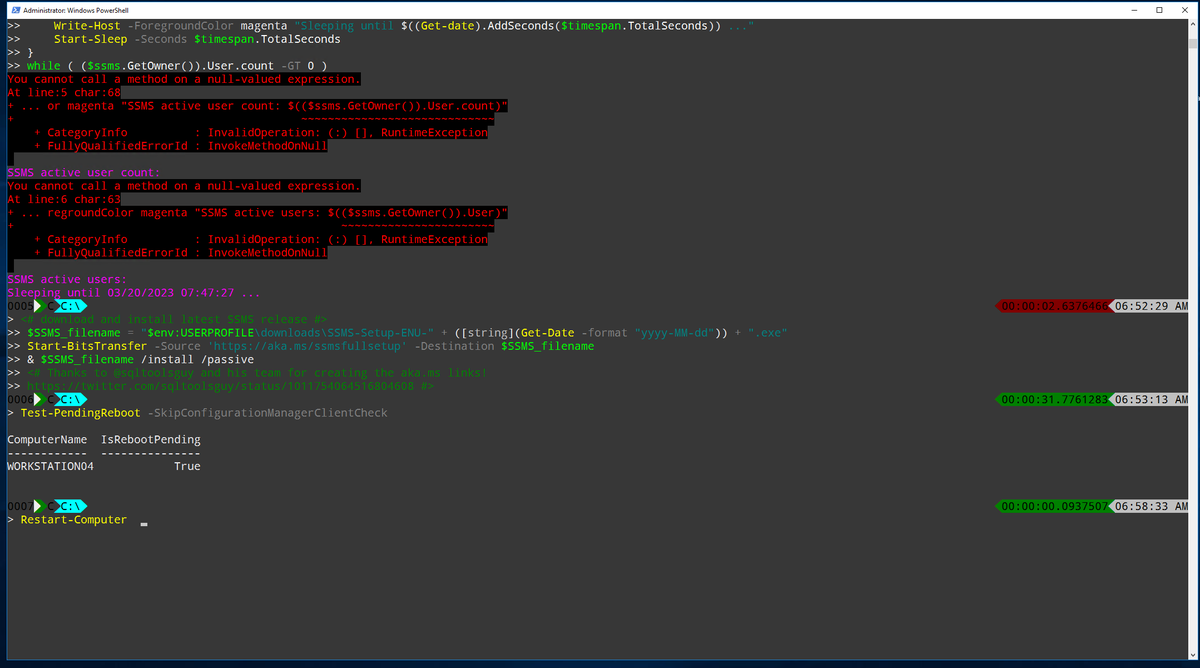
Task: Click the '-SkipConfigurationManagerClientCheck' parameter
Action: (268, 413)
